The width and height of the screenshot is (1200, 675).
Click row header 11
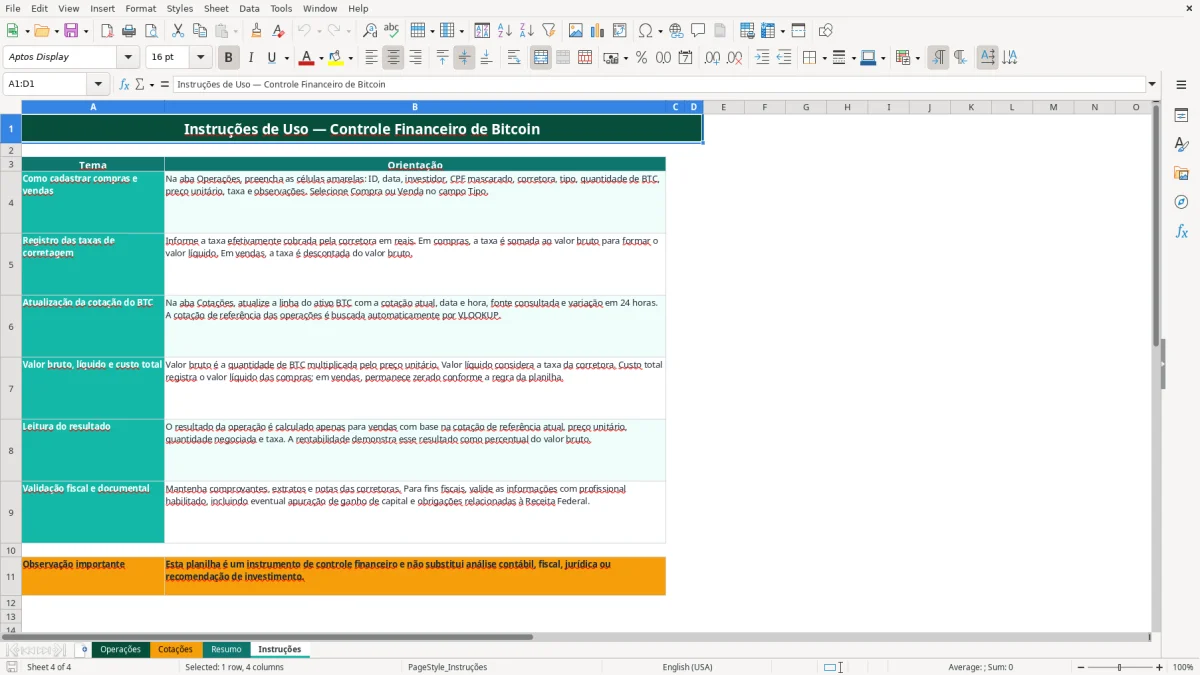11,576
